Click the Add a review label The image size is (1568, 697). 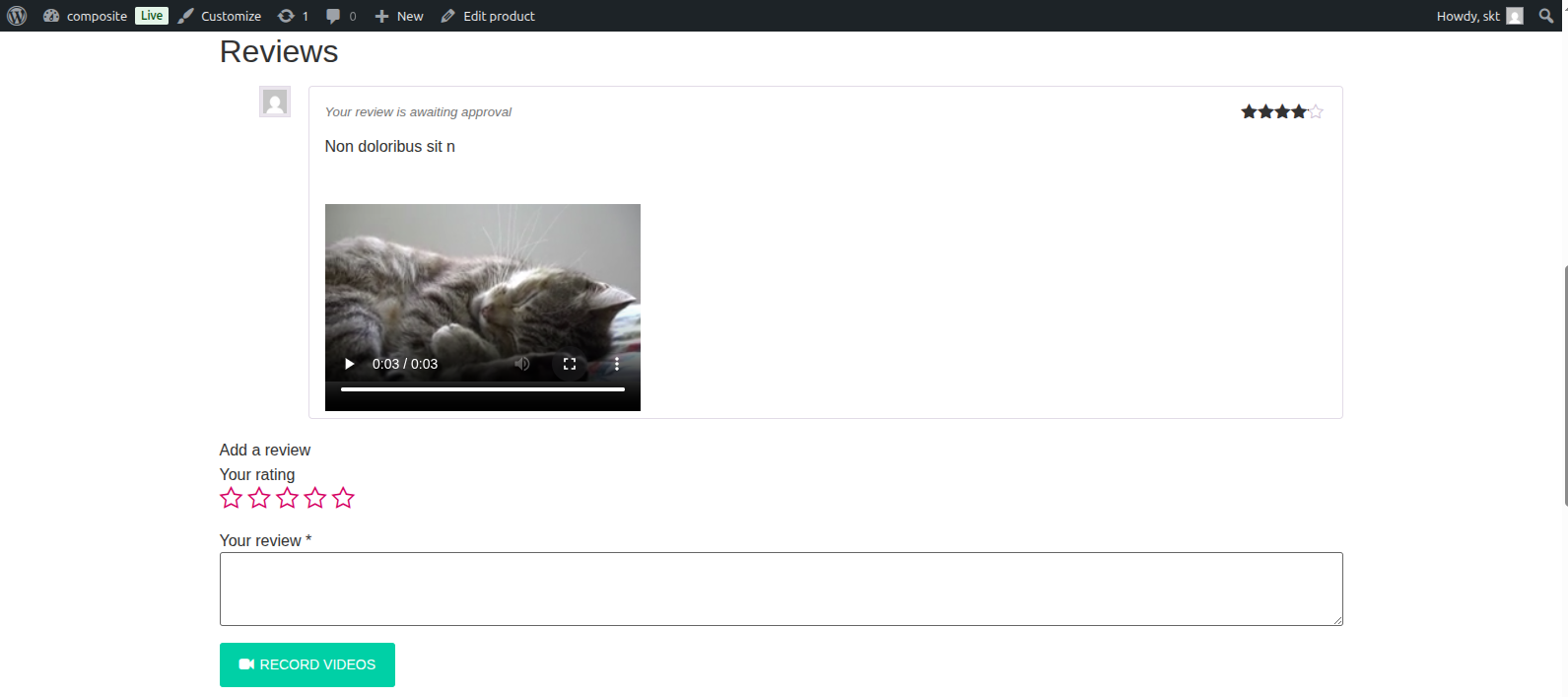265,450
